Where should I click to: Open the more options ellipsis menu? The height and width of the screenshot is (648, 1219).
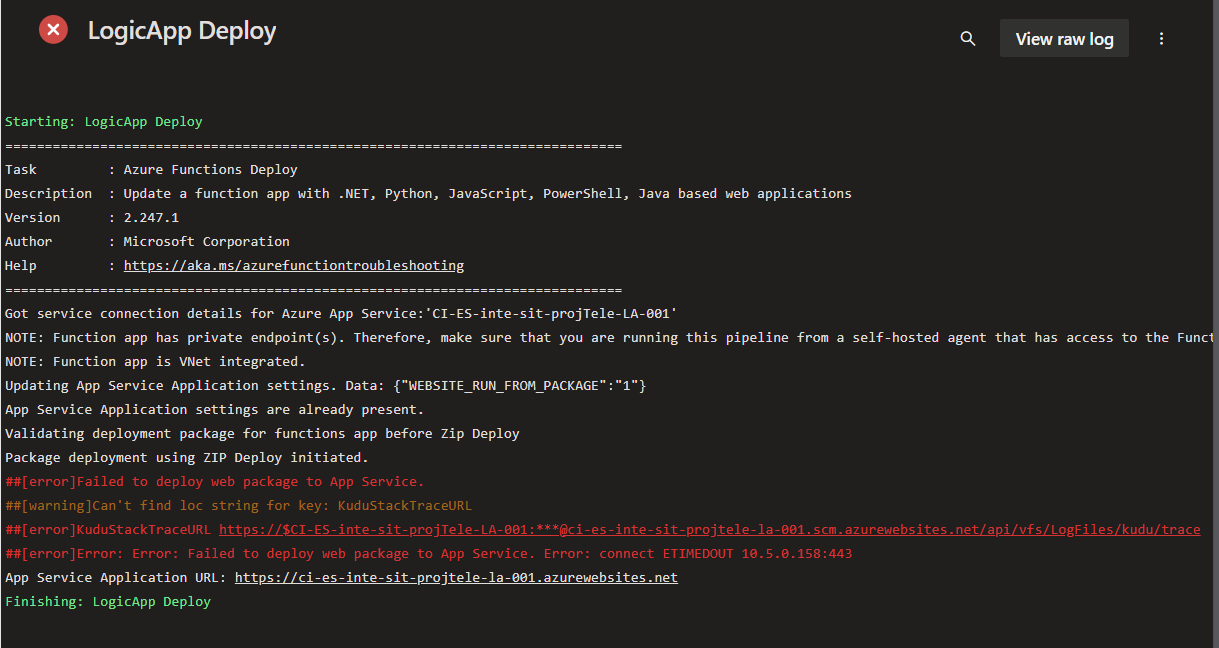point(1161,38)
